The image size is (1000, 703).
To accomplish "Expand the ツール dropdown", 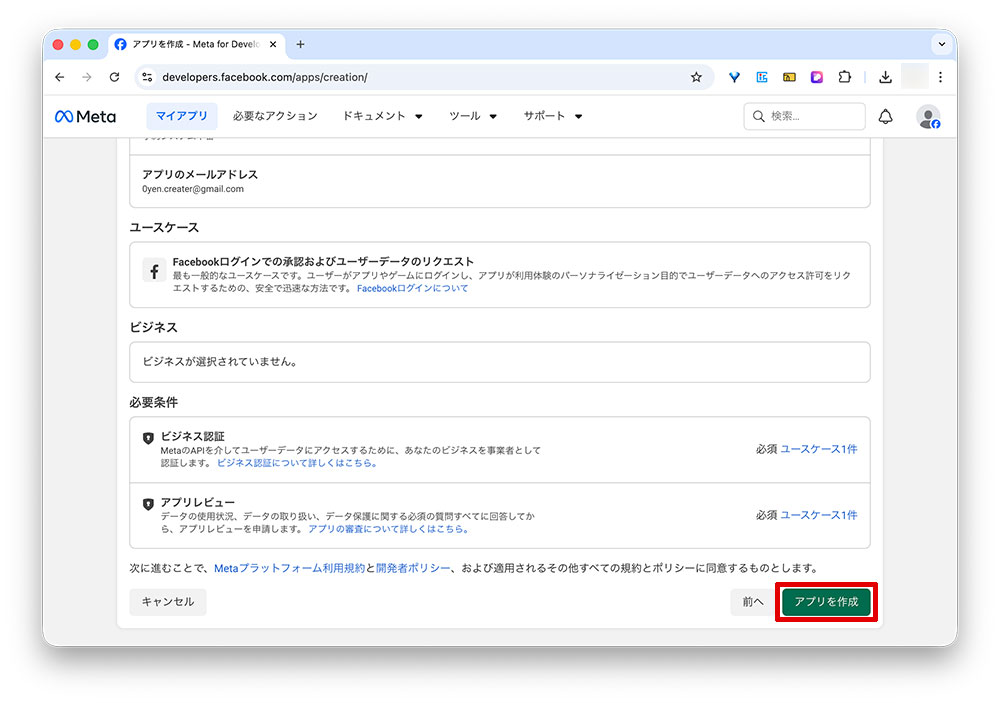I will coord(472,116).
